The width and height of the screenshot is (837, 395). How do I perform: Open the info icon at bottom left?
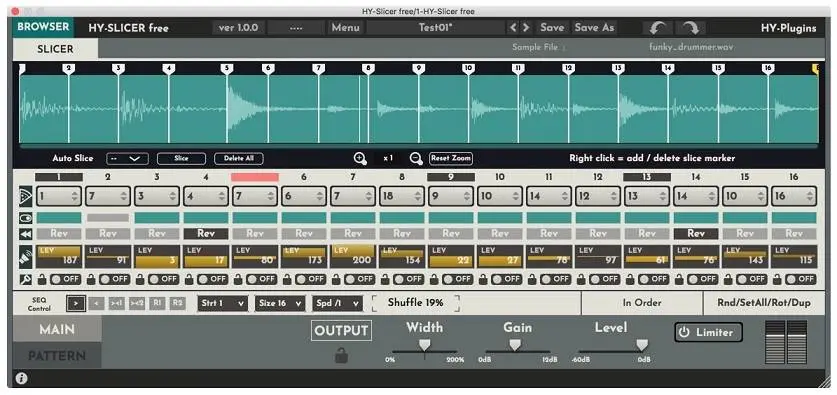click(21, 378)
